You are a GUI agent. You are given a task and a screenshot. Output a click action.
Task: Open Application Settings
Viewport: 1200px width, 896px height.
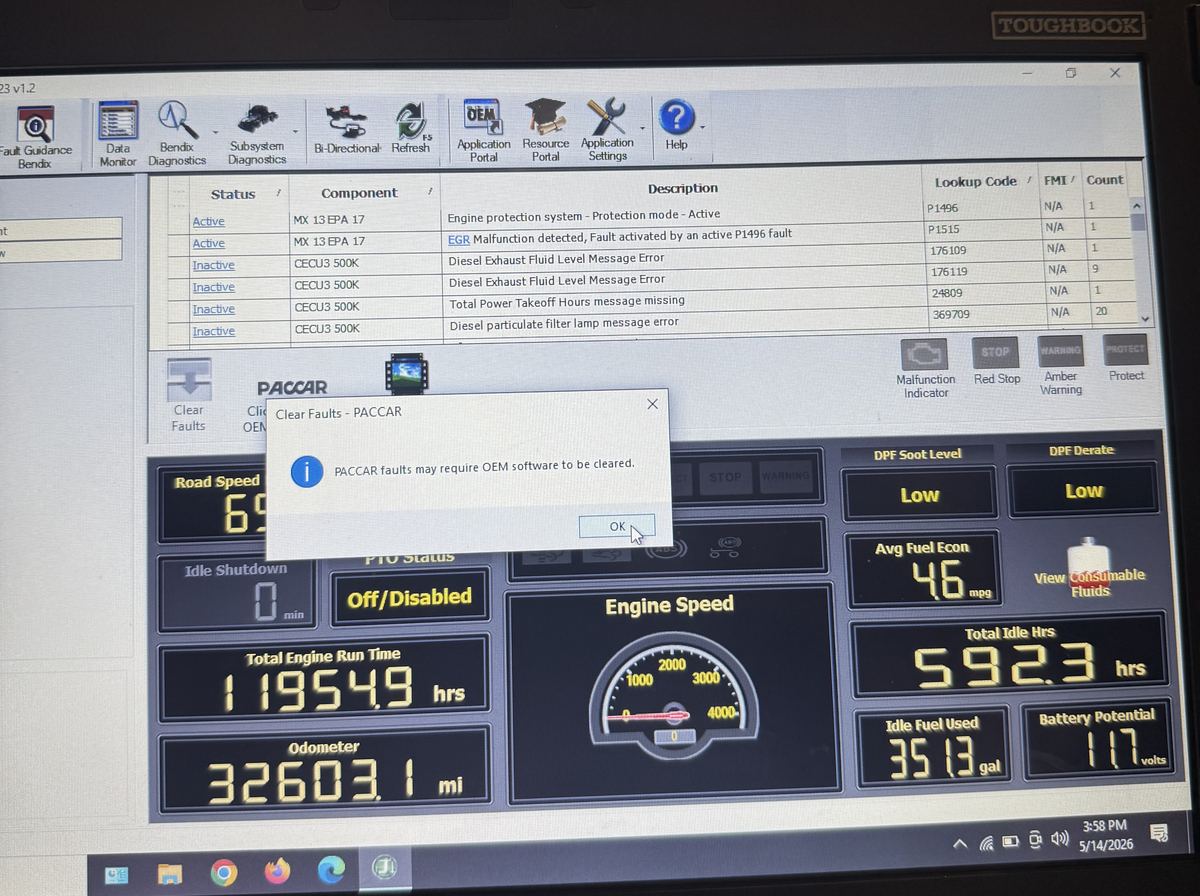click(607, 131)
